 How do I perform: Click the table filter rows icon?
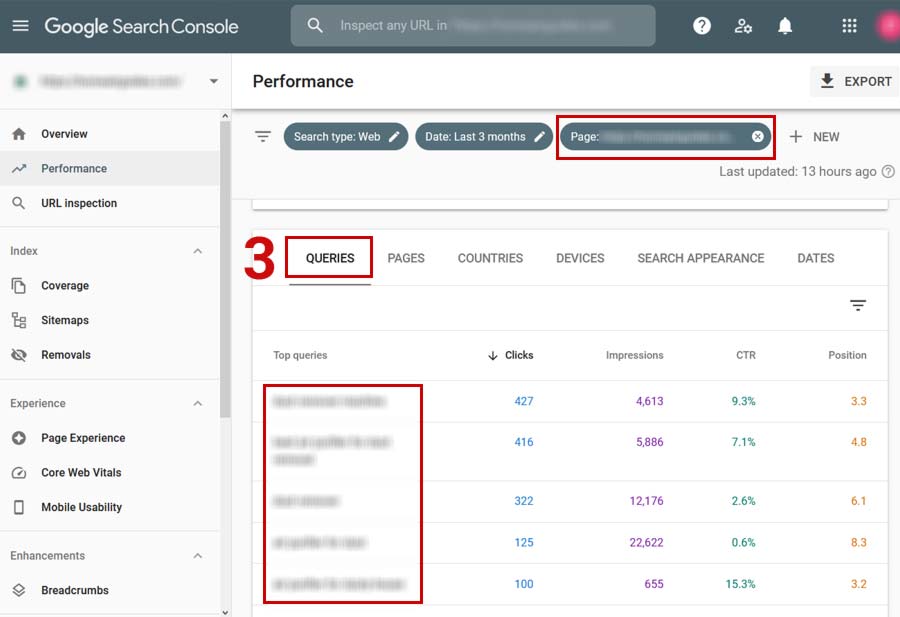[858, 305]
